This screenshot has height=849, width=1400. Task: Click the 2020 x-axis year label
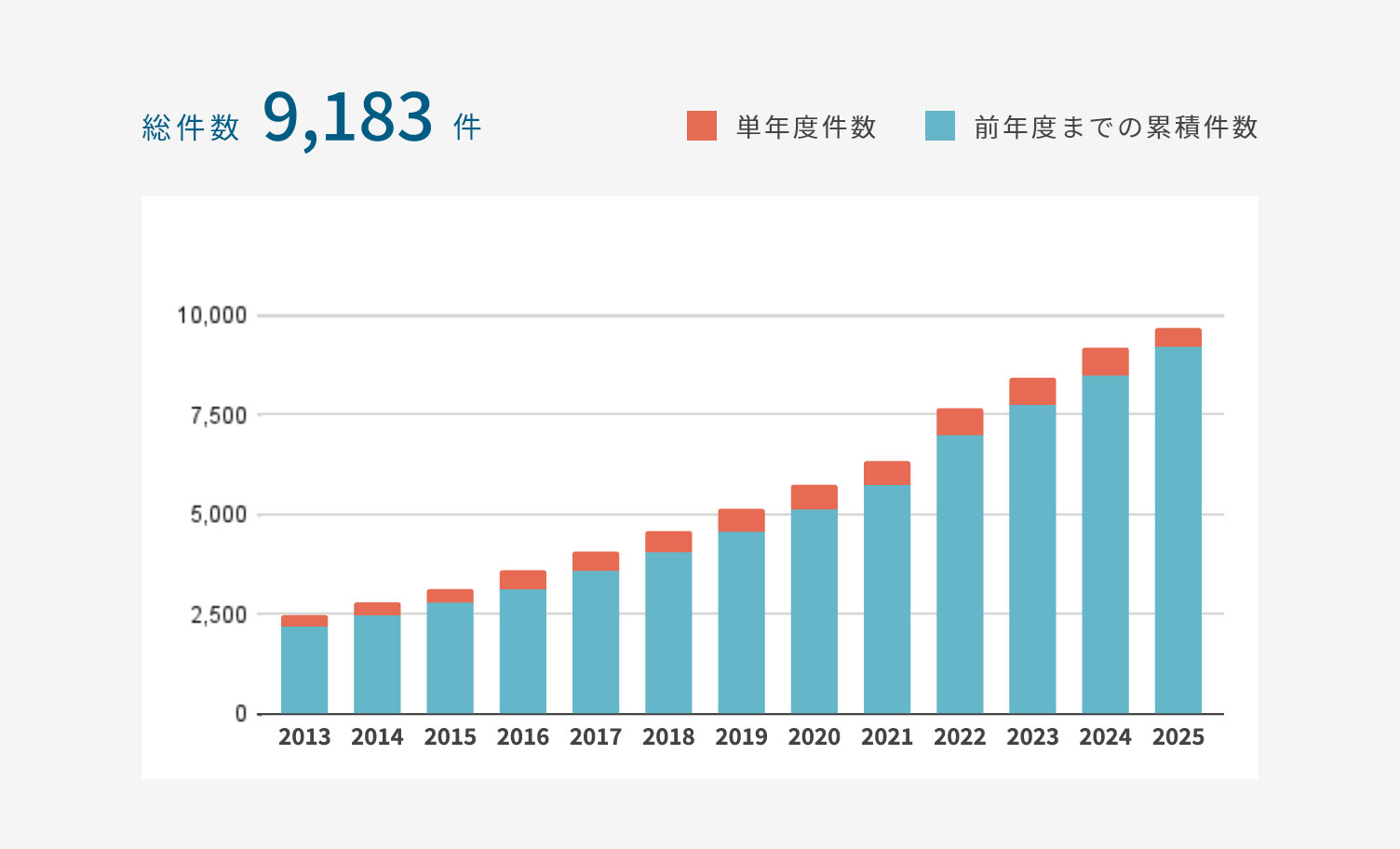click(814, 737)
